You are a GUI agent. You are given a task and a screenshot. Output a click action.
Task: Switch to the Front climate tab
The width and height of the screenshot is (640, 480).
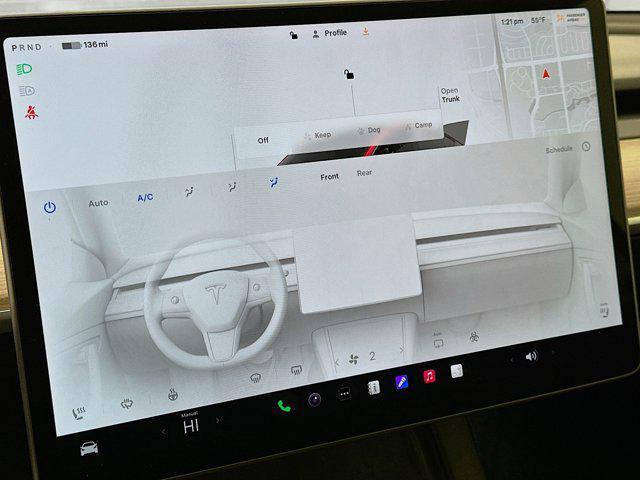(329, 177)
